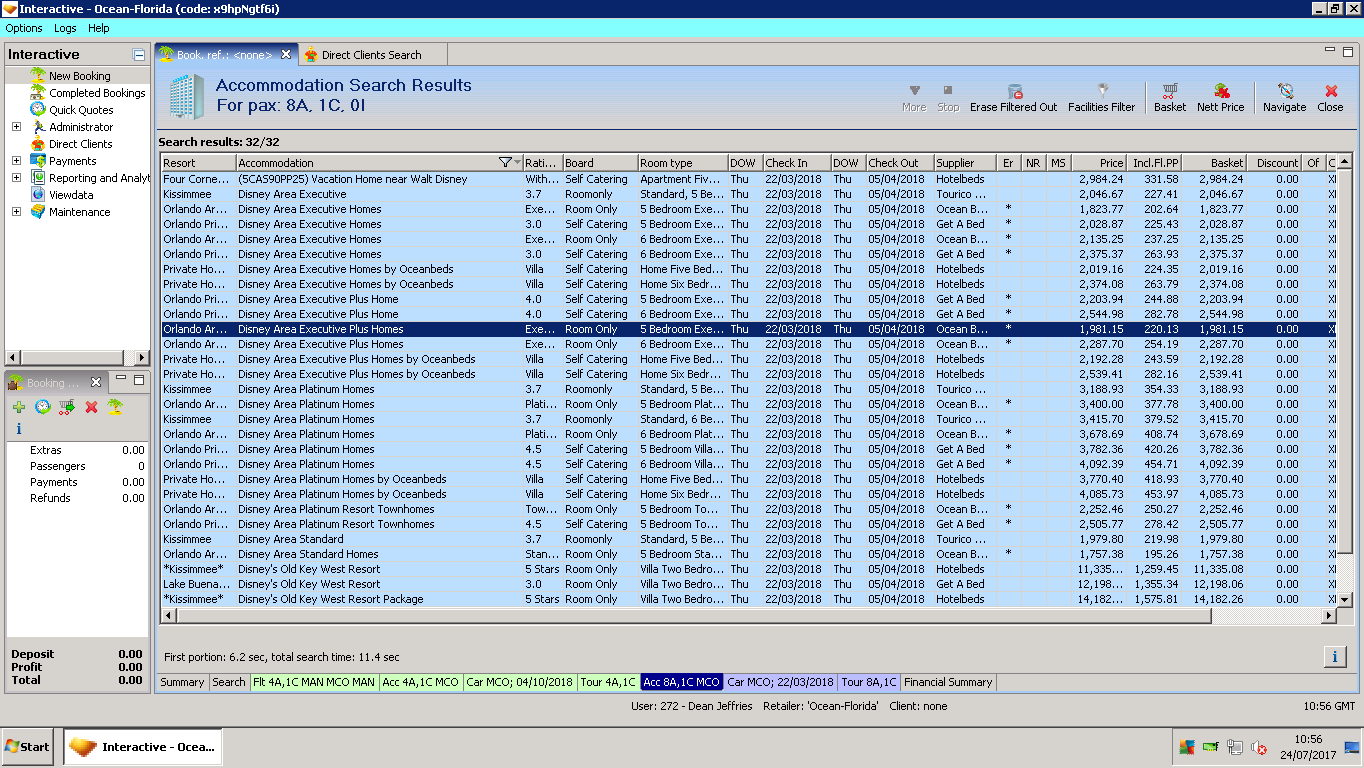Select the Car MCO; 22/03/2018 tab
Image resolution: width=1364 pixels, height=768 pixels.
tap(780, 682)
